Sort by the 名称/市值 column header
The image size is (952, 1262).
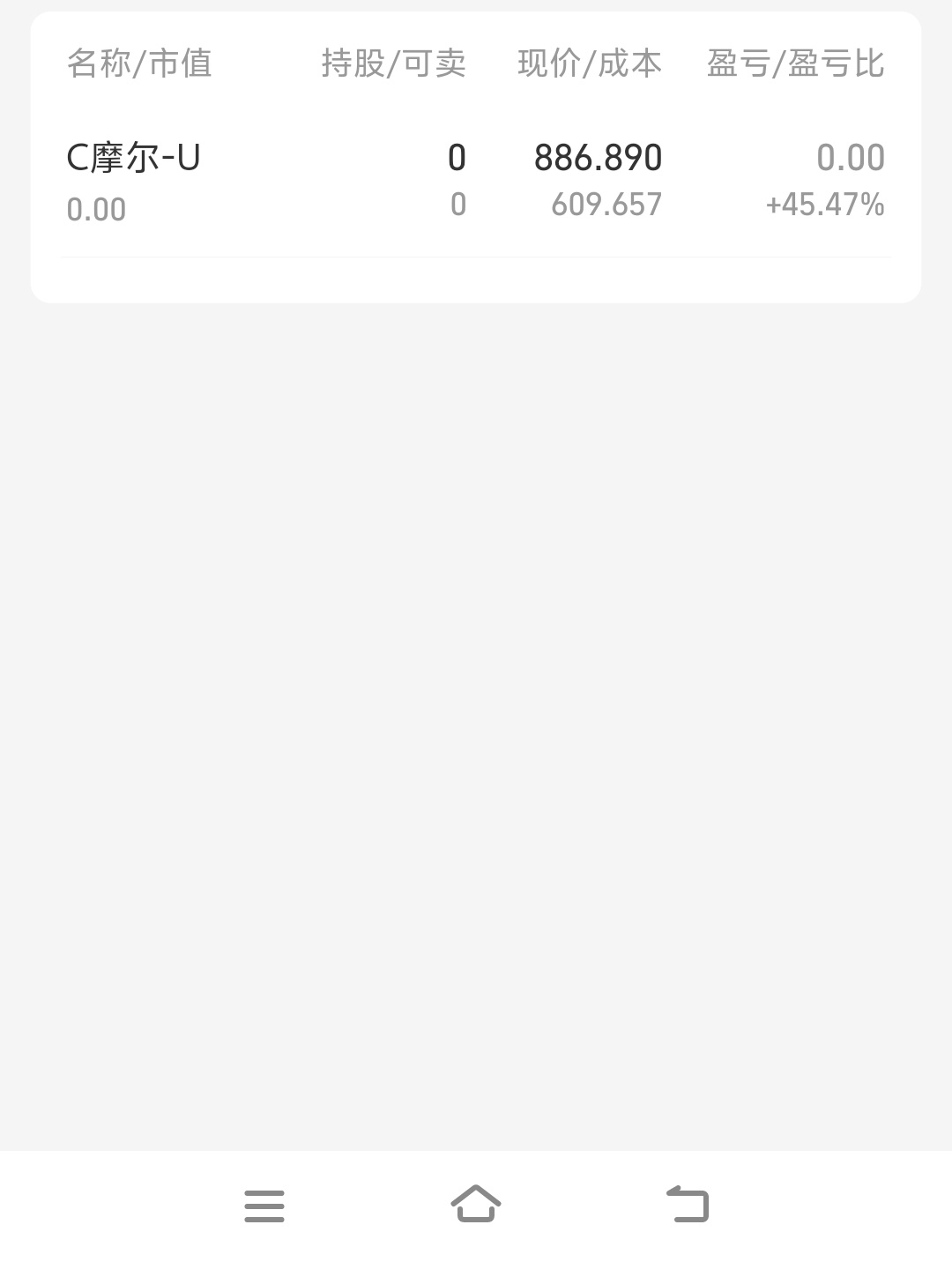coord(139,63)
